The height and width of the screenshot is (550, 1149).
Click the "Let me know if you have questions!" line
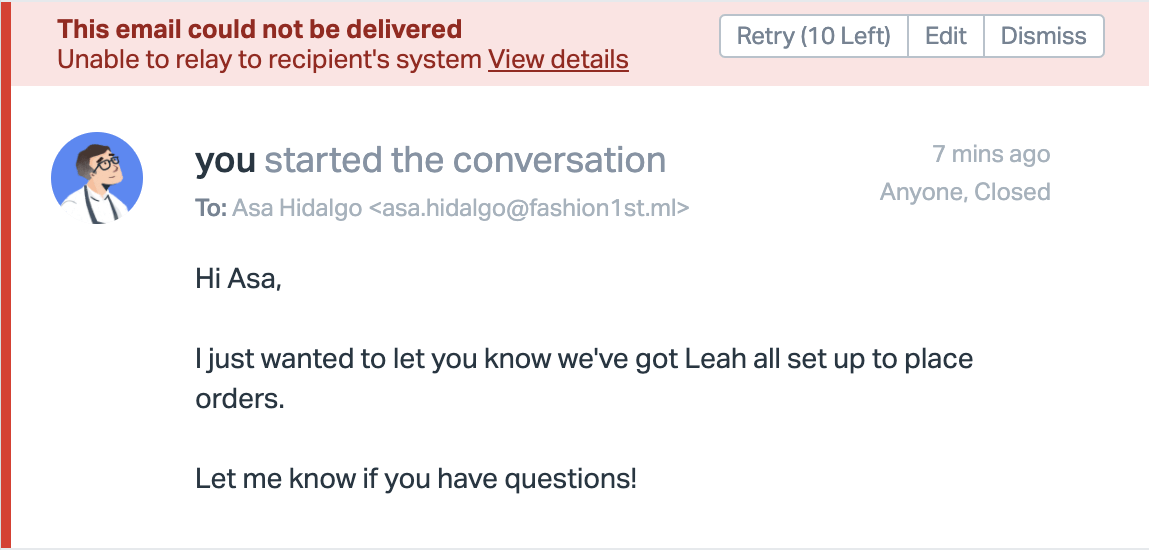(416, 478)
